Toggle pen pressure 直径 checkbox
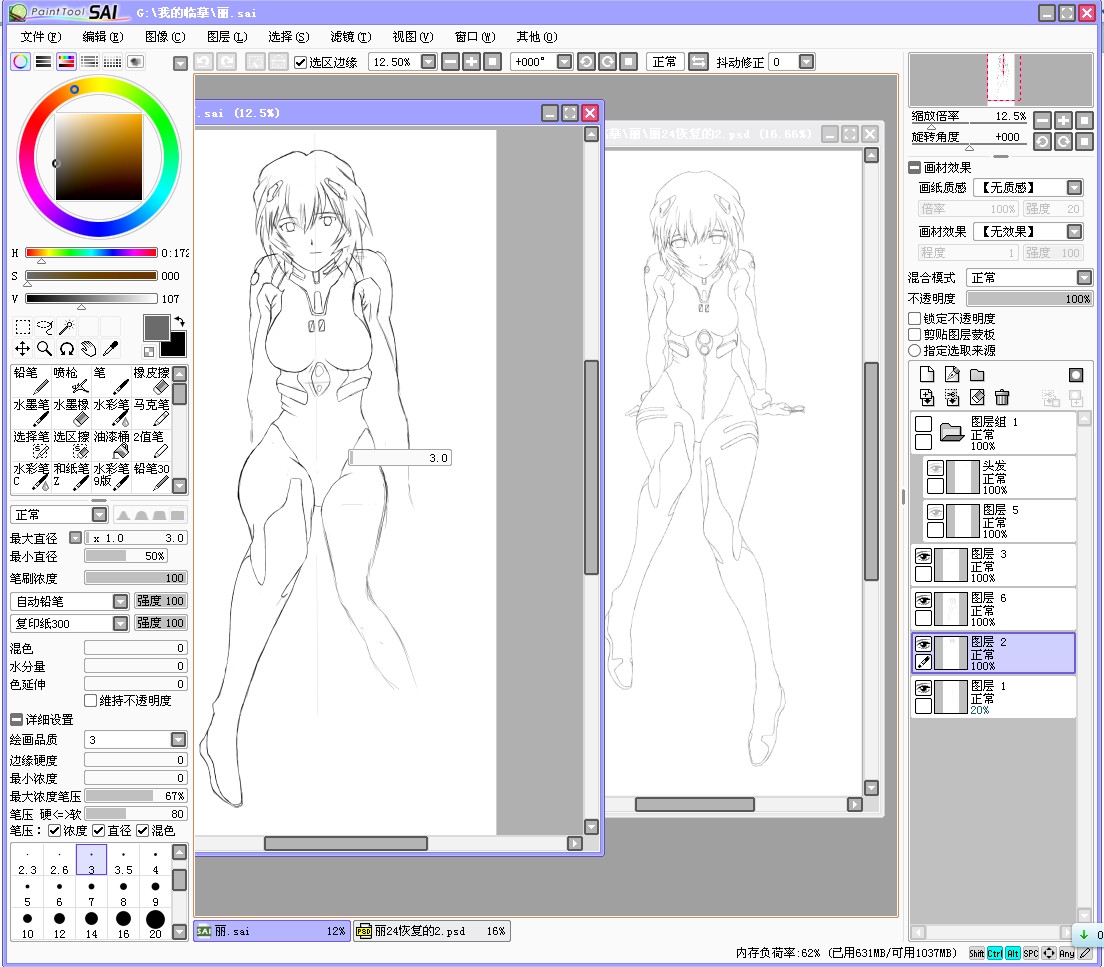This screenshot has width=1104, height=967. [x=99, y=830]
